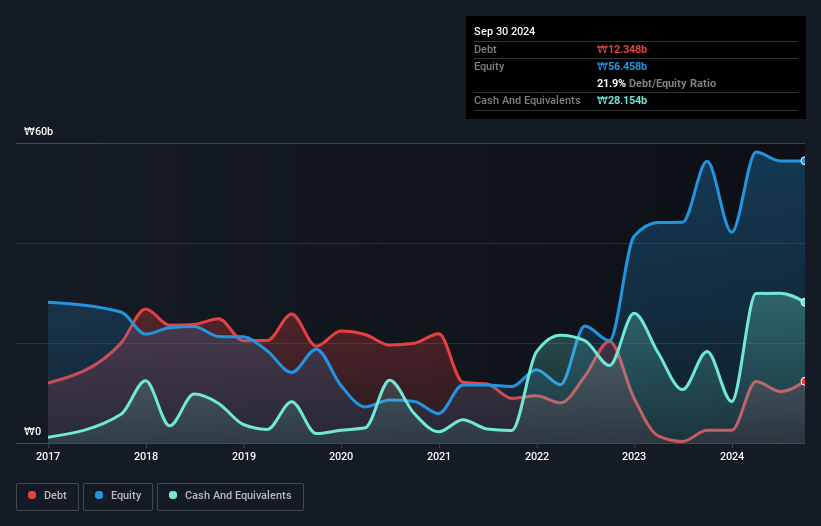The image size is (821, 526).
Task: Click the teal Cash legend dot
Action: 173,495
